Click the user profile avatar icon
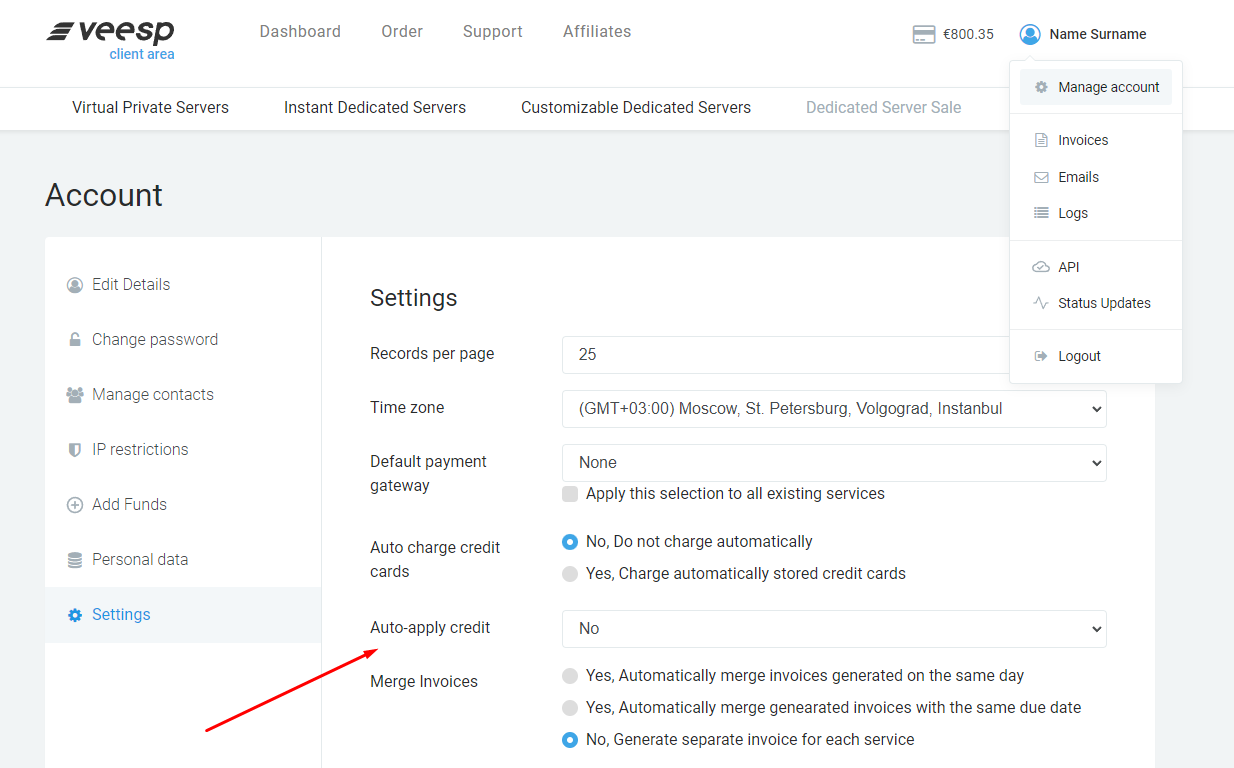The height and width of the screenshot is (768, 1234). (1030, 35)
